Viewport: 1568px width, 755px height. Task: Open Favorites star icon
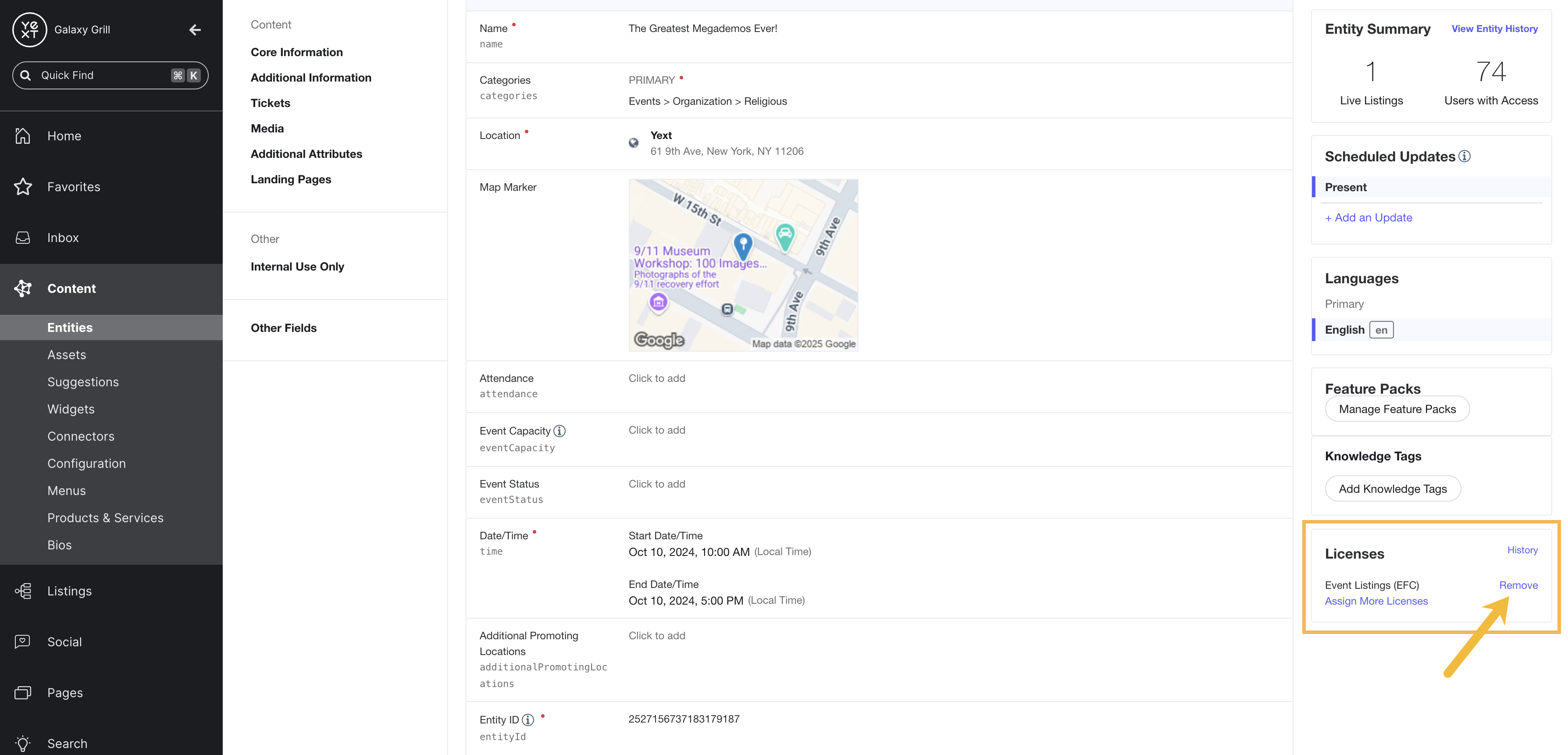[23, 187]
